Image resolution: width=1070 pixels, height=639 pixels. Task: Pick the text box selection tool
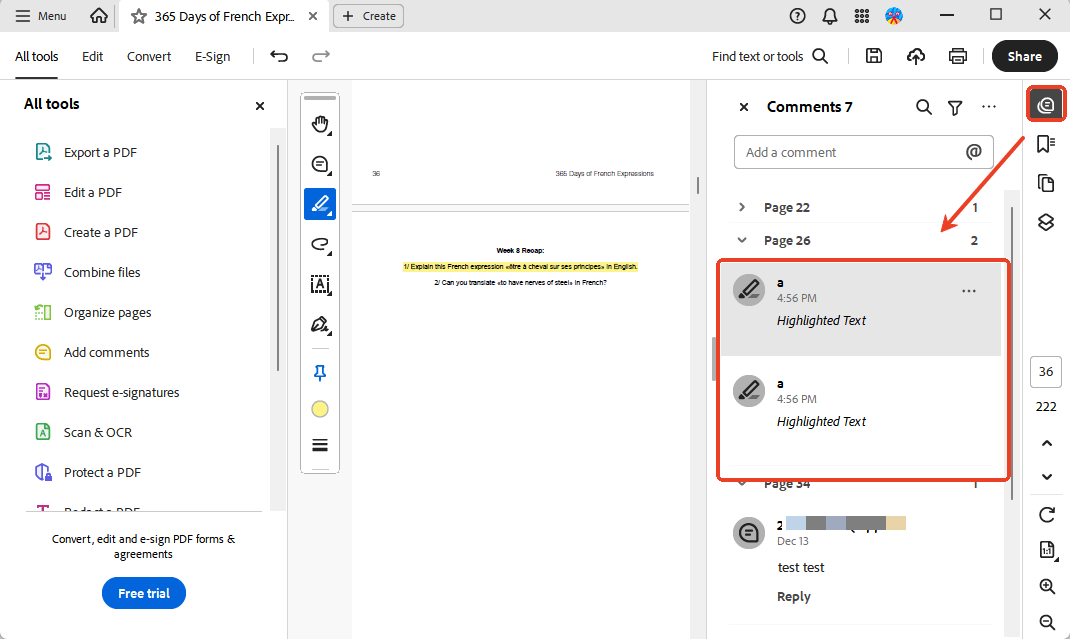(320, 285)
